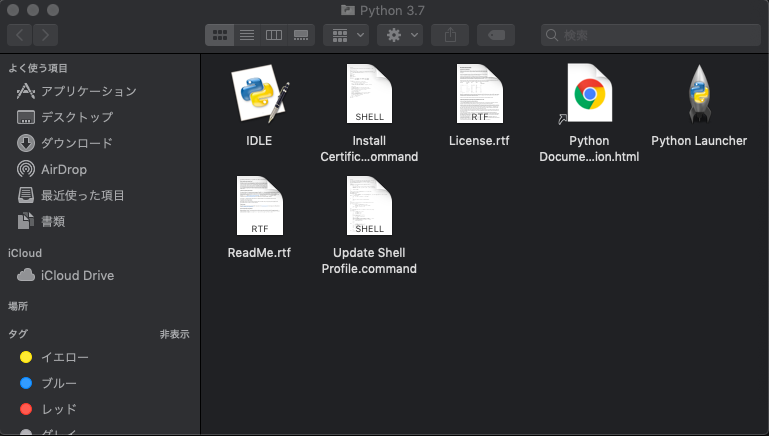
Task: Click the Share toolbar button
Action: click(450, 35)
